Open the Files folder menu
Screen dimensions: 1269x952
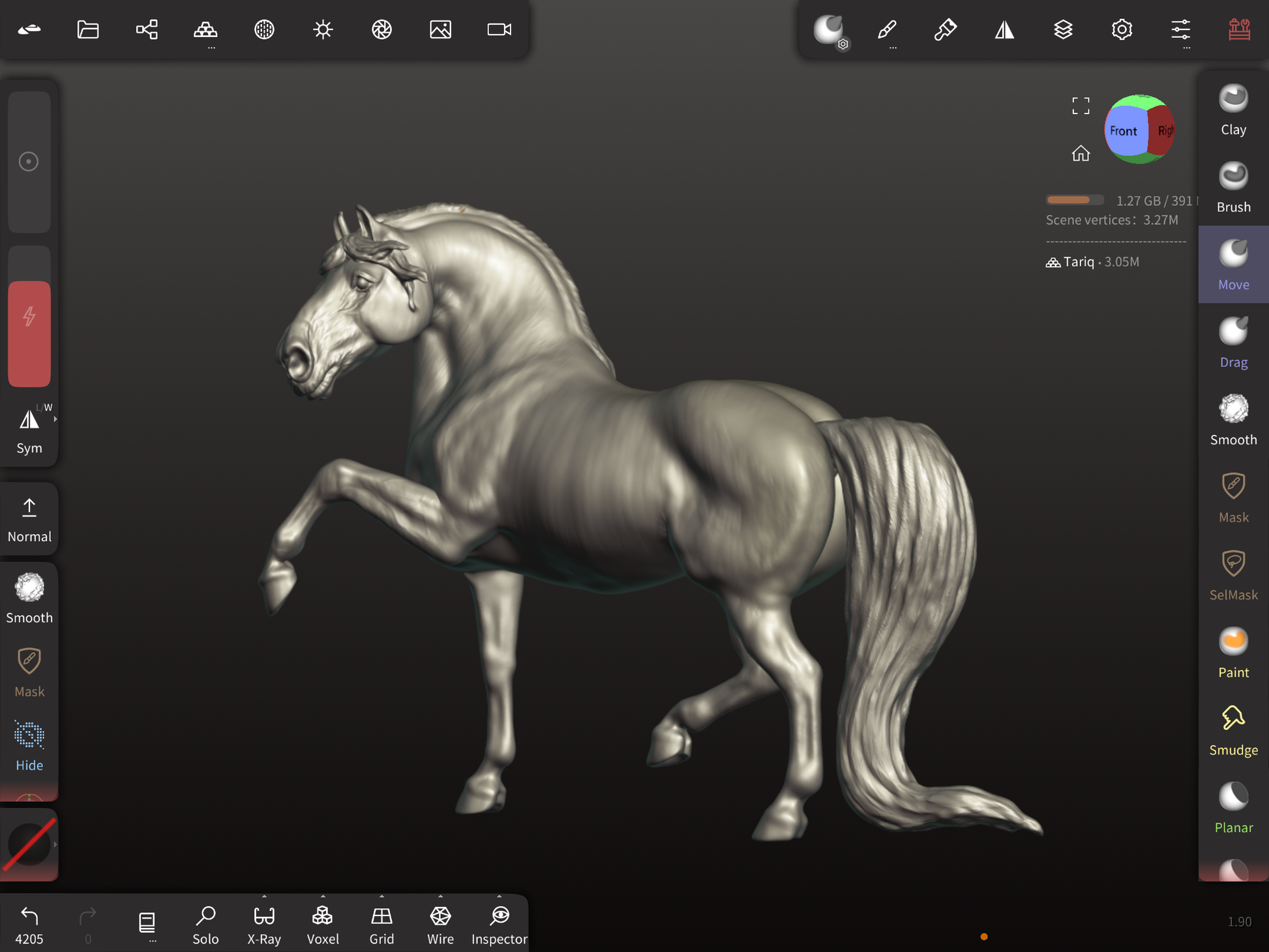pos(88,29)
